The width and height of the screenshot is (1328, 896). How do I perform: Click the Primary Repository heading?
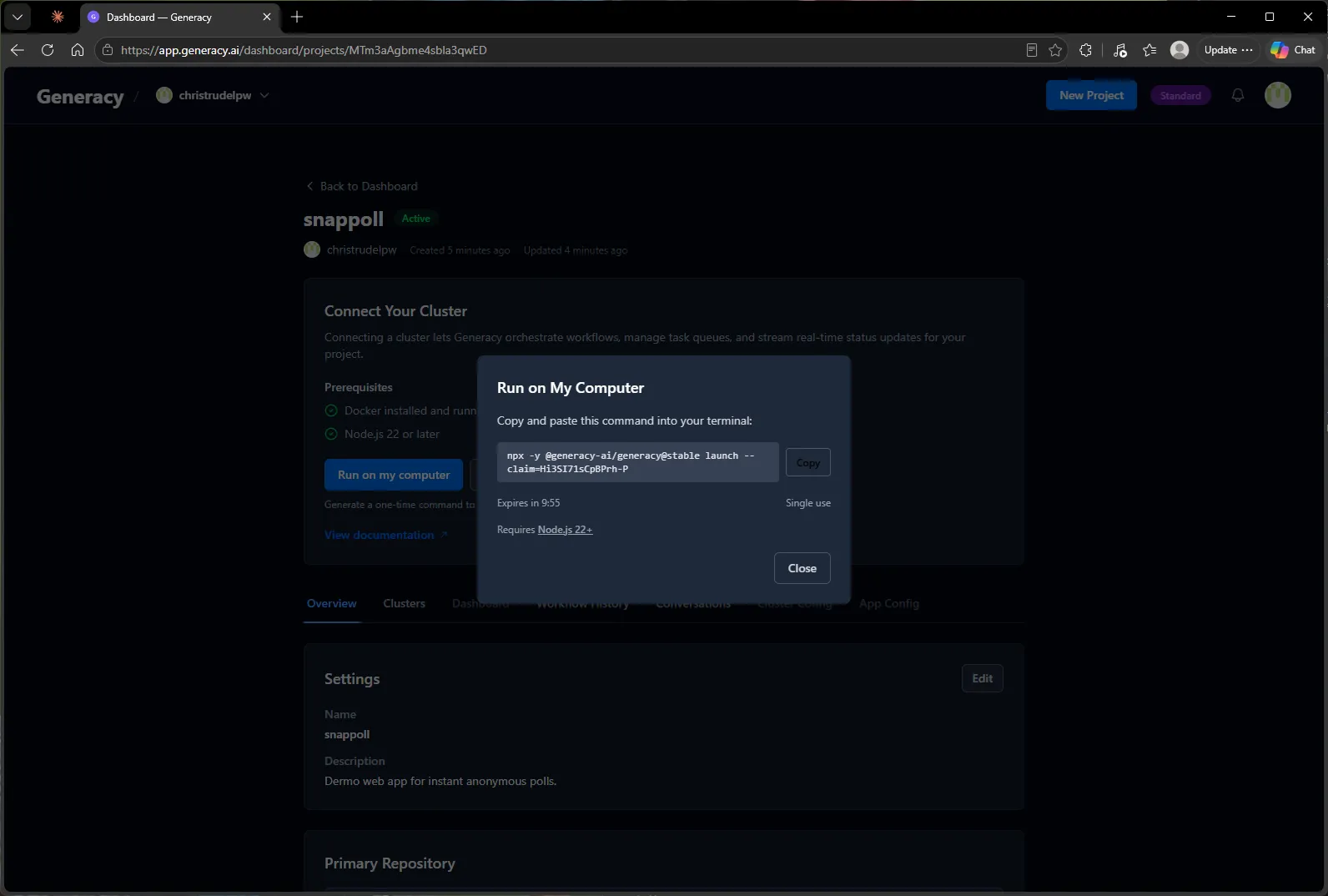[x=390, y=863]
